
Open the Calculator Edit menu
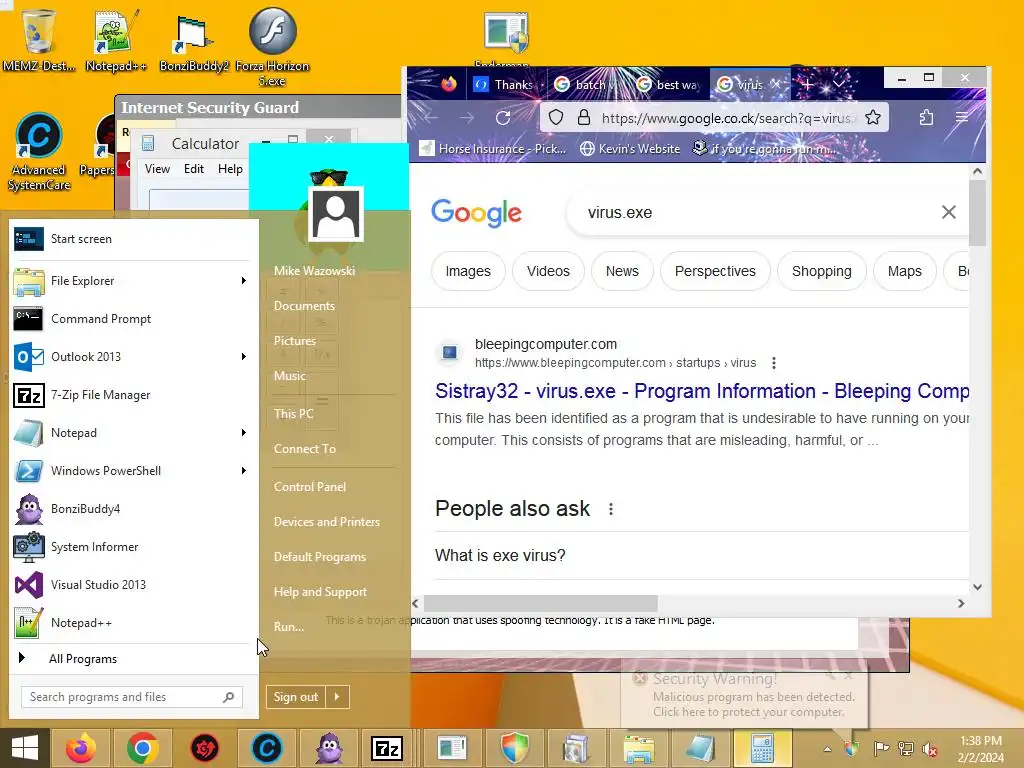(194, 169)
